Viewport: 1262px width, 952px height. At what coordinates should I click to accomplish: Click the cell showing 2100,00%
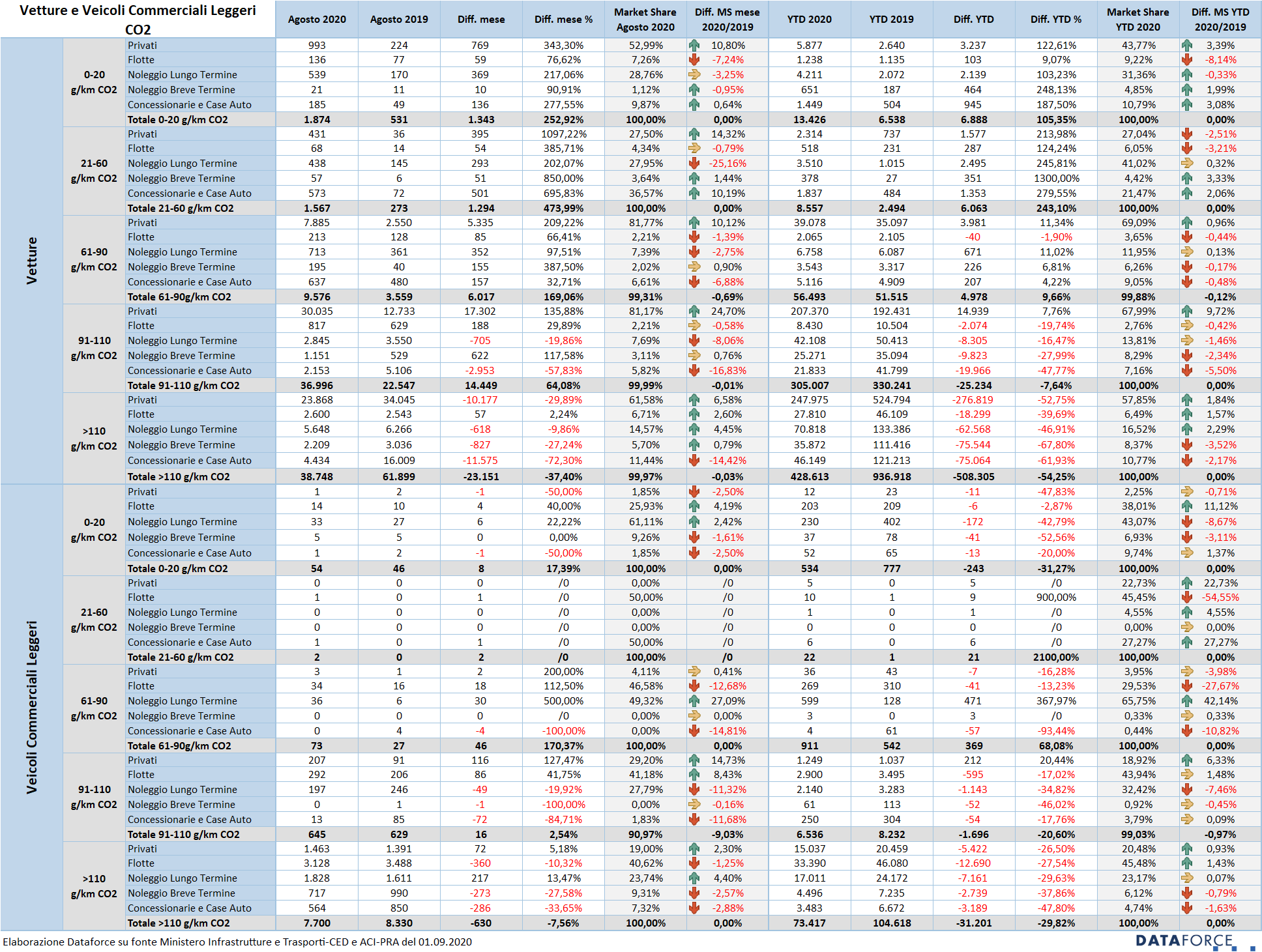coord(1055,657)
